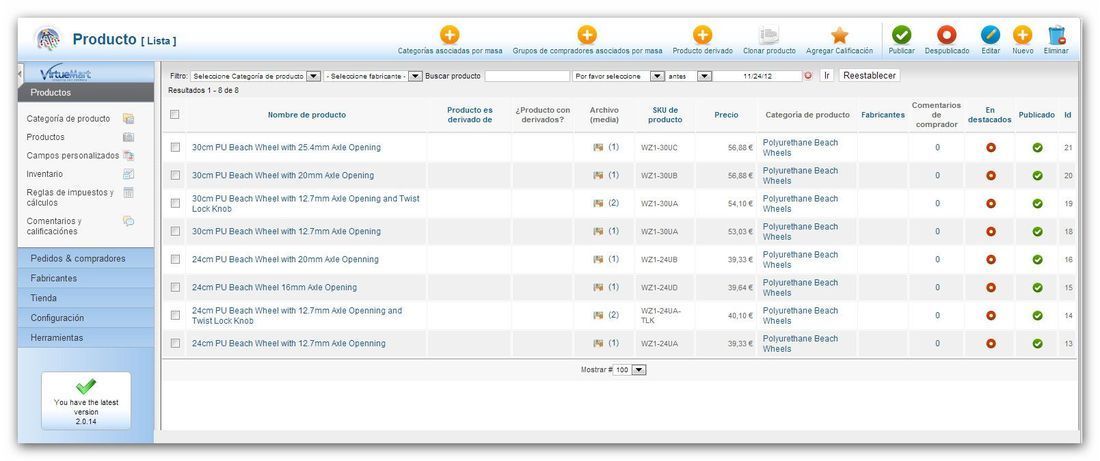The image size is (1100, 461).
Task: Click the Campos personalizados sidebar icon
Action: [128, 155]
